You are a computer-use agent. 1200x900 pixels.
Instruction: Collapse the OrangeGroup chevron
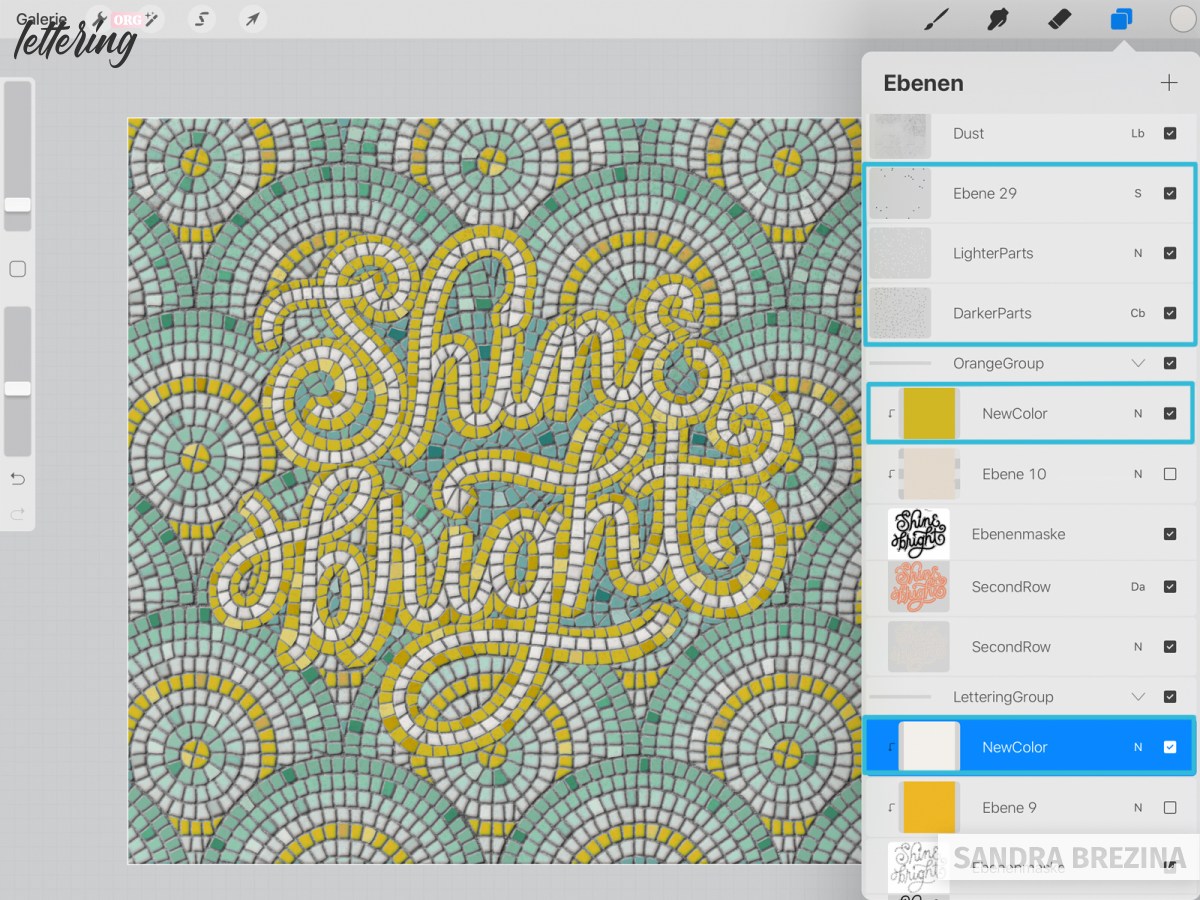click(x=1138, y=363)
